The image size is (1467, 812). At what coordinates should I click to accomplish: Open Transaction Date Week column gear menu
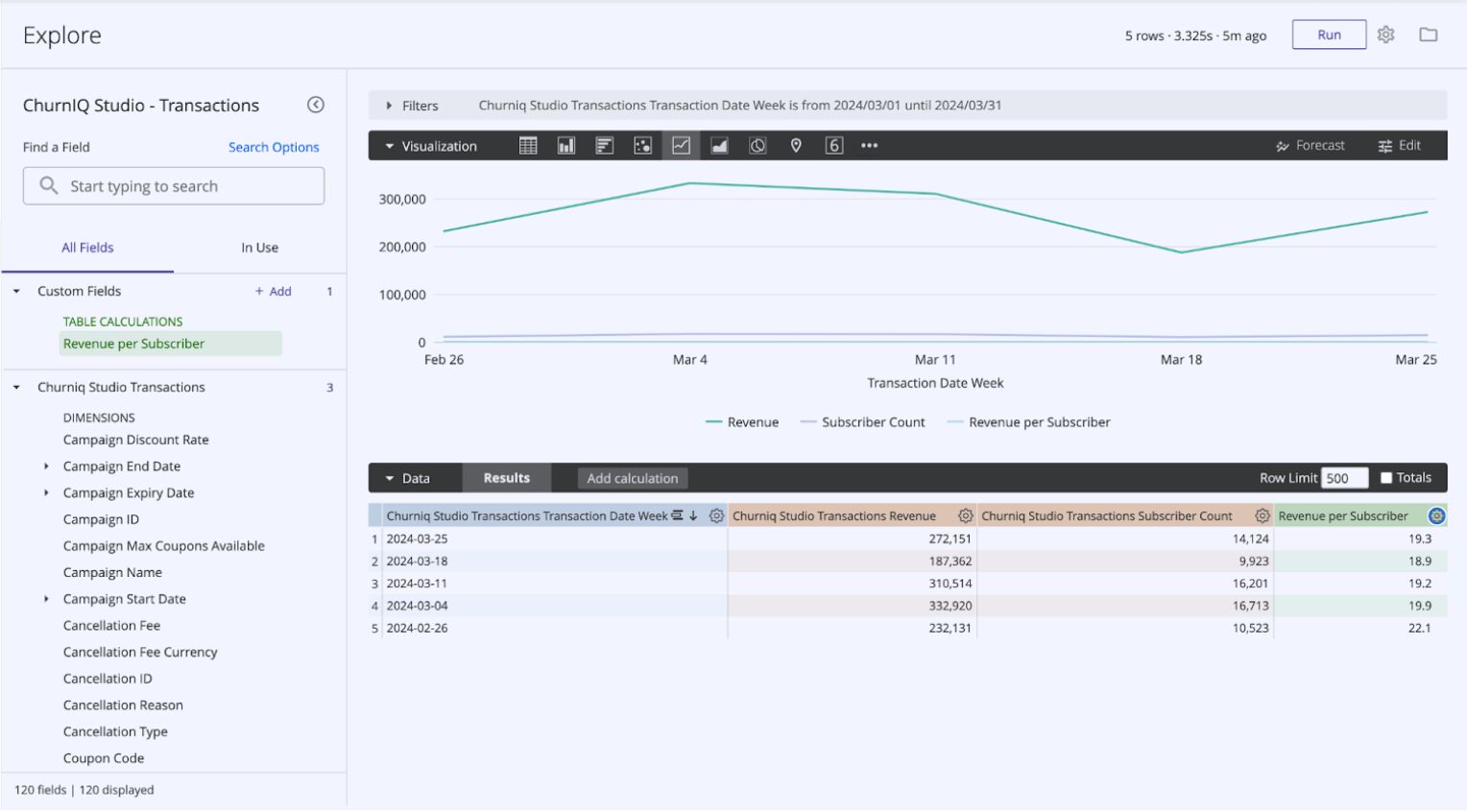[716, 515]
